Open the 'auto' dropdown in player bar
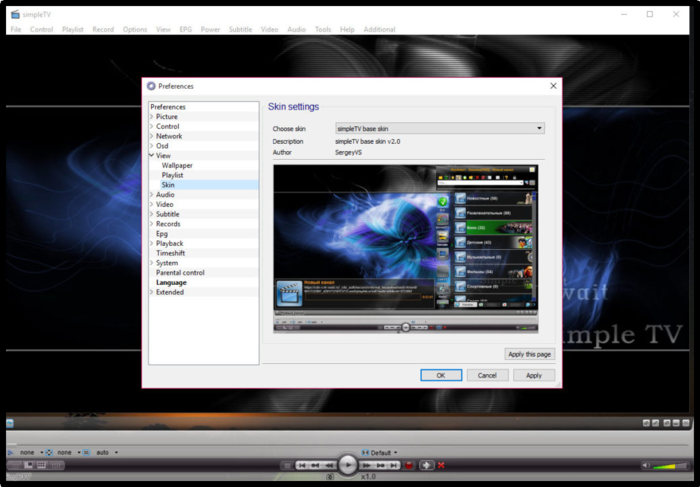Image resolution: width=700 pixels, height=487 pixels. pyautogui.click(x=107, y=453)
